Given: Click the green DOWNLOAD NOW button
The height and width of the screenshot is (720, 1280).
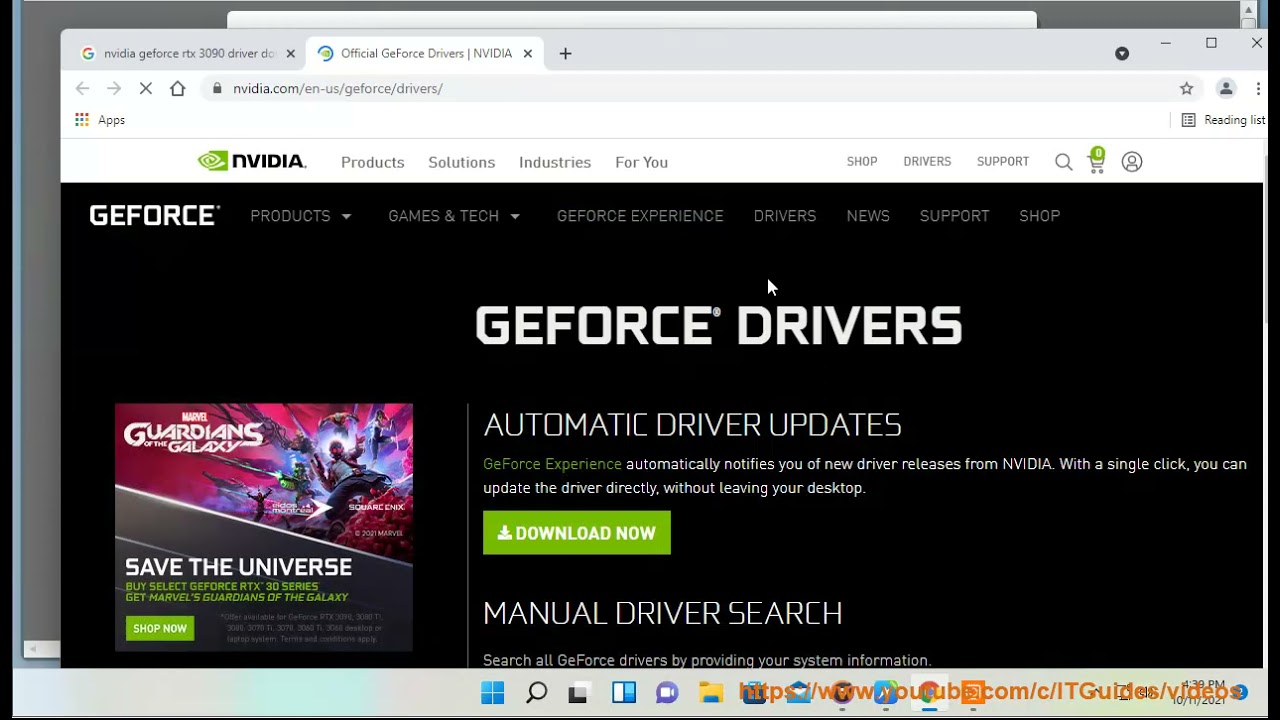Looking at the screenshot, I should tap(577, 533).
